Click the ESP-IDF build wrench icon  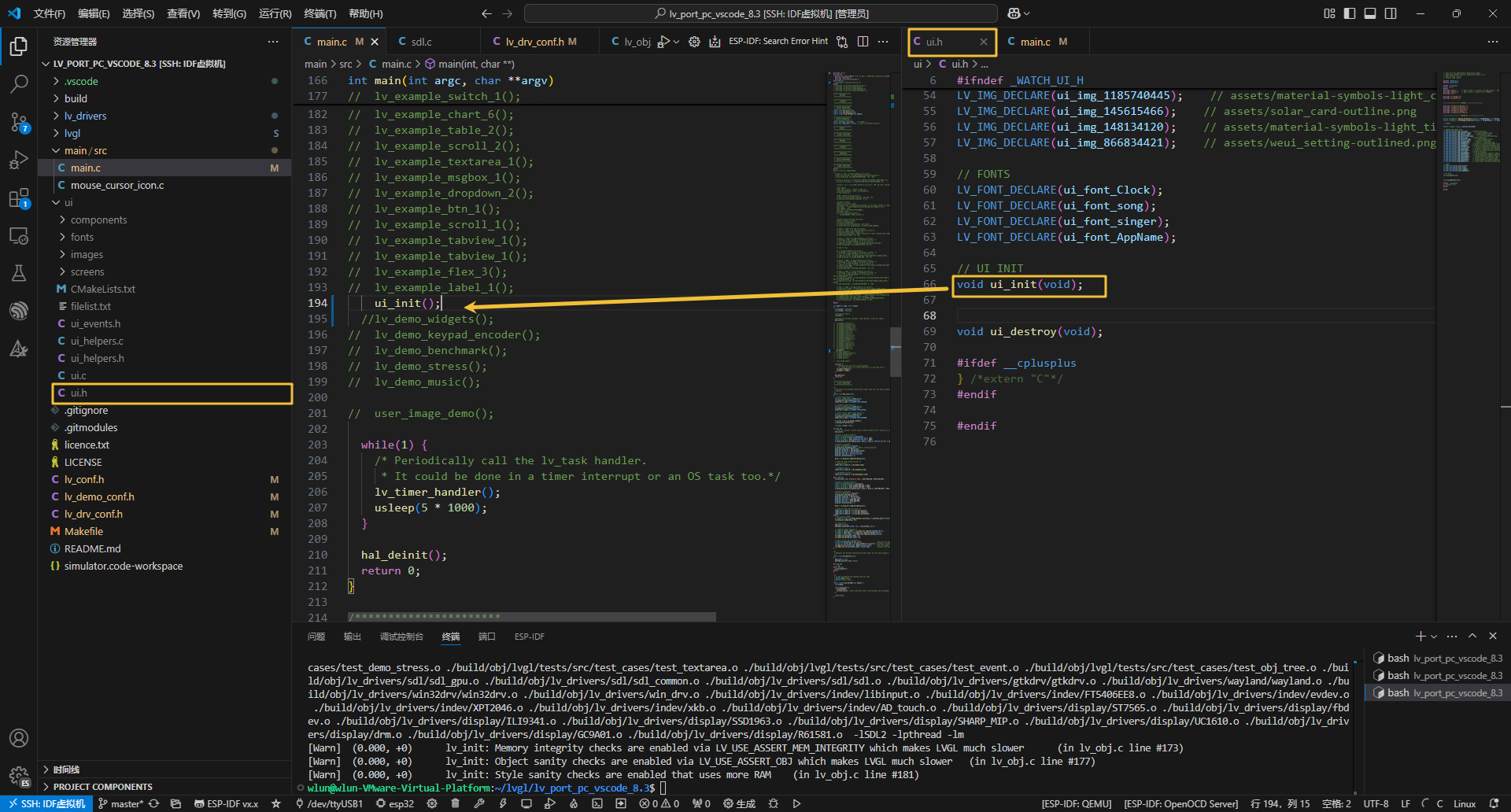tap(478, 803)
